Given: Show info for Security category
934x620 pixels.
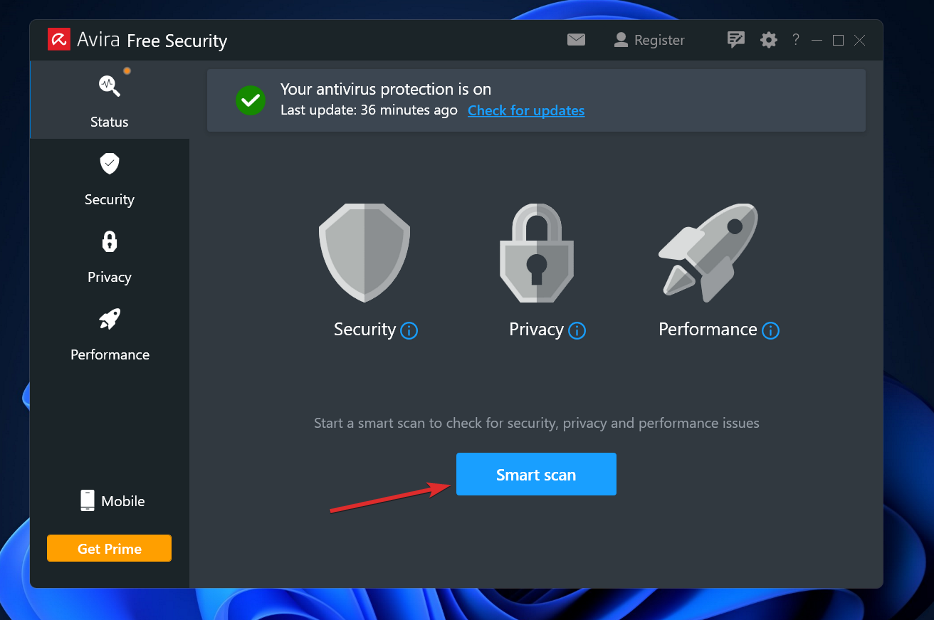Looking at the screenshot, I should [x=409, y=331].
